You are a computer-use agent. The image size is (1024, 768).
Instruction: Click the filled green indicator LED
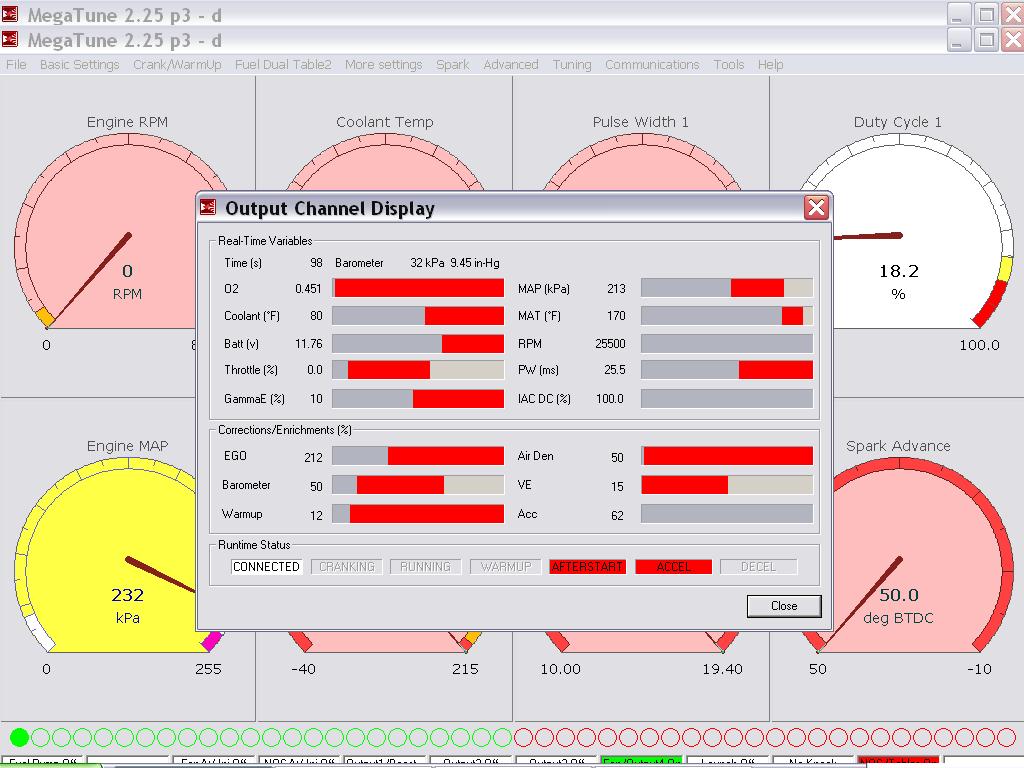(x=20, y=737)
